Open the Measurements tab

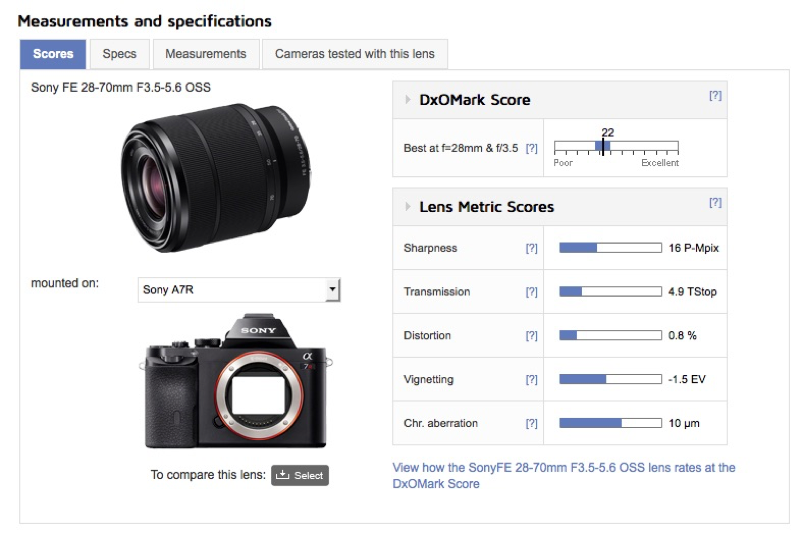pyautogui.click(x=205, y=54)
